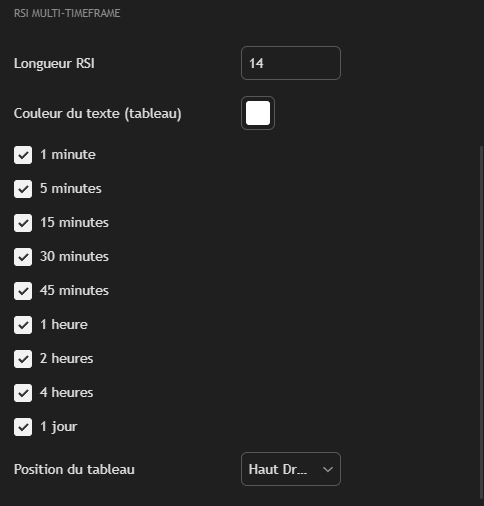484x506 pixels.
Task: Click the '1 jour' label text
Action: point(59,427)
